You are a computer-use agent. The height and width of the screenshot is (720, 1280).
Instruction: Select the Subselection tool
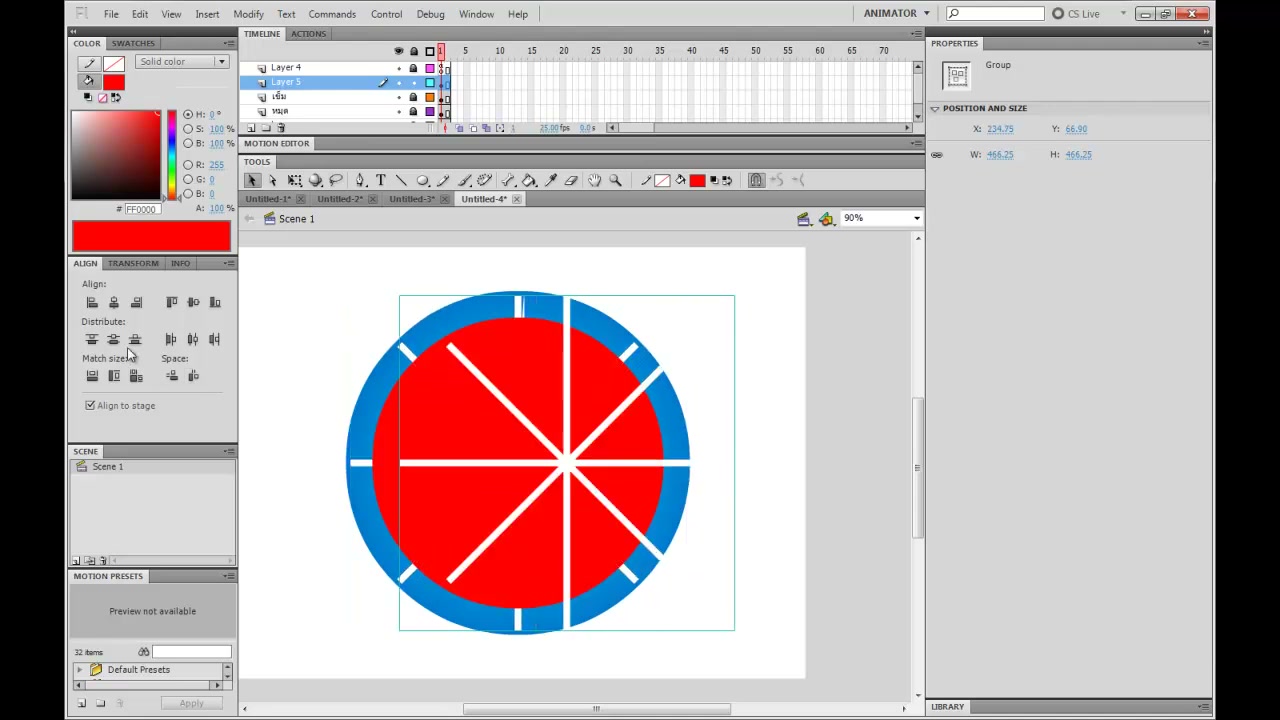273,180
